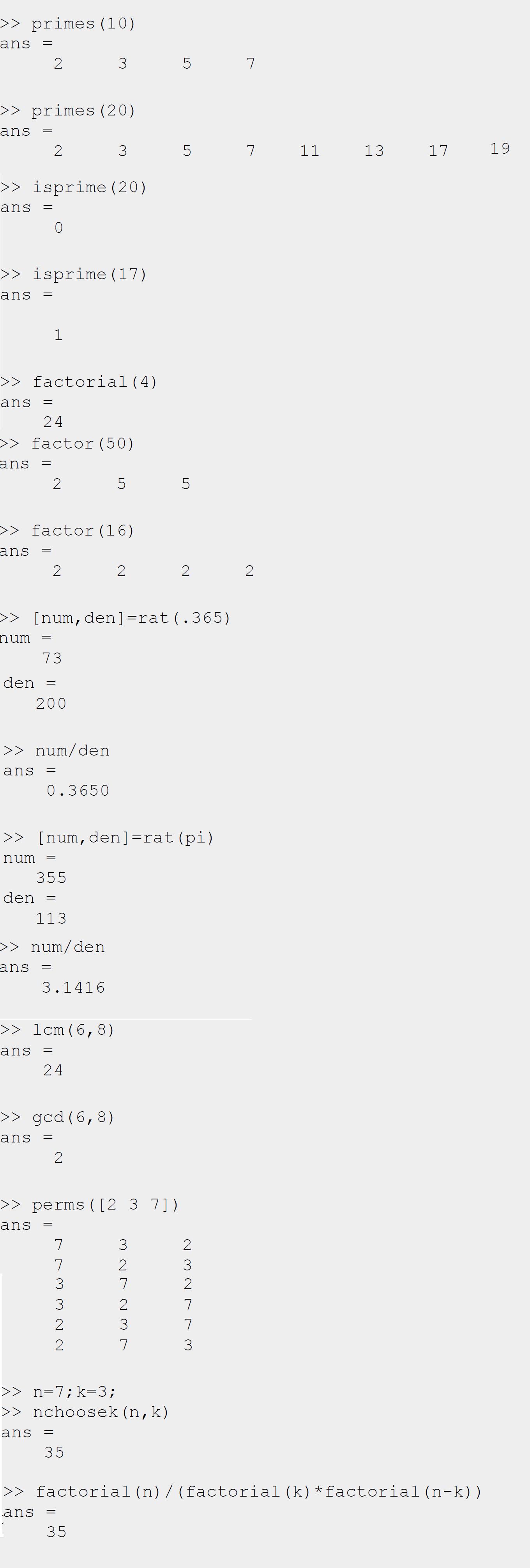Click the num result value 355
The image size is (530, 1568).
[51, 878]
